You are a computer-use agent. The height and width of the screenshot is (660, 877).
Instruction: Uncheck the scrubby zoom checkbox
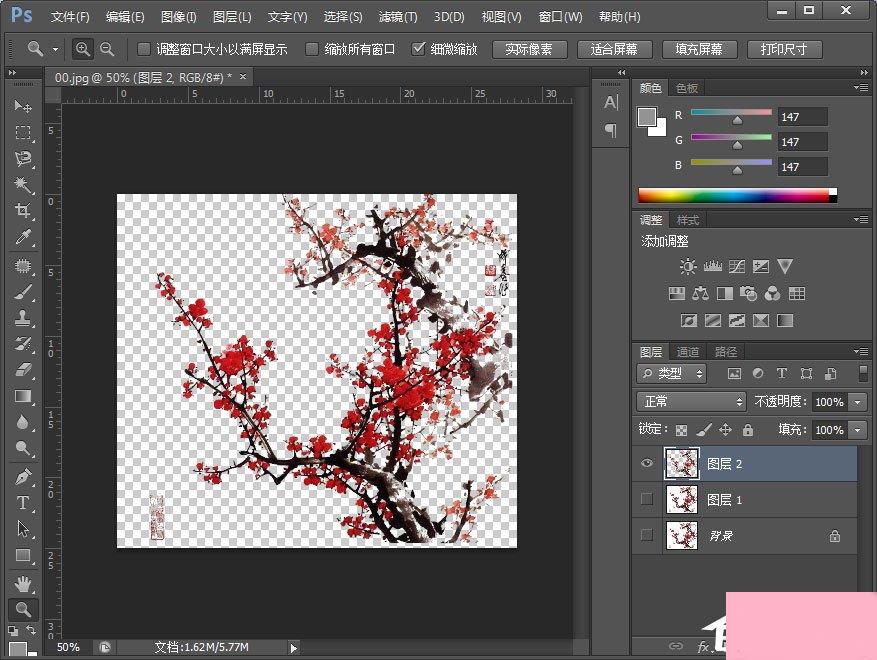pyautogui.click(x=418, y=49)
